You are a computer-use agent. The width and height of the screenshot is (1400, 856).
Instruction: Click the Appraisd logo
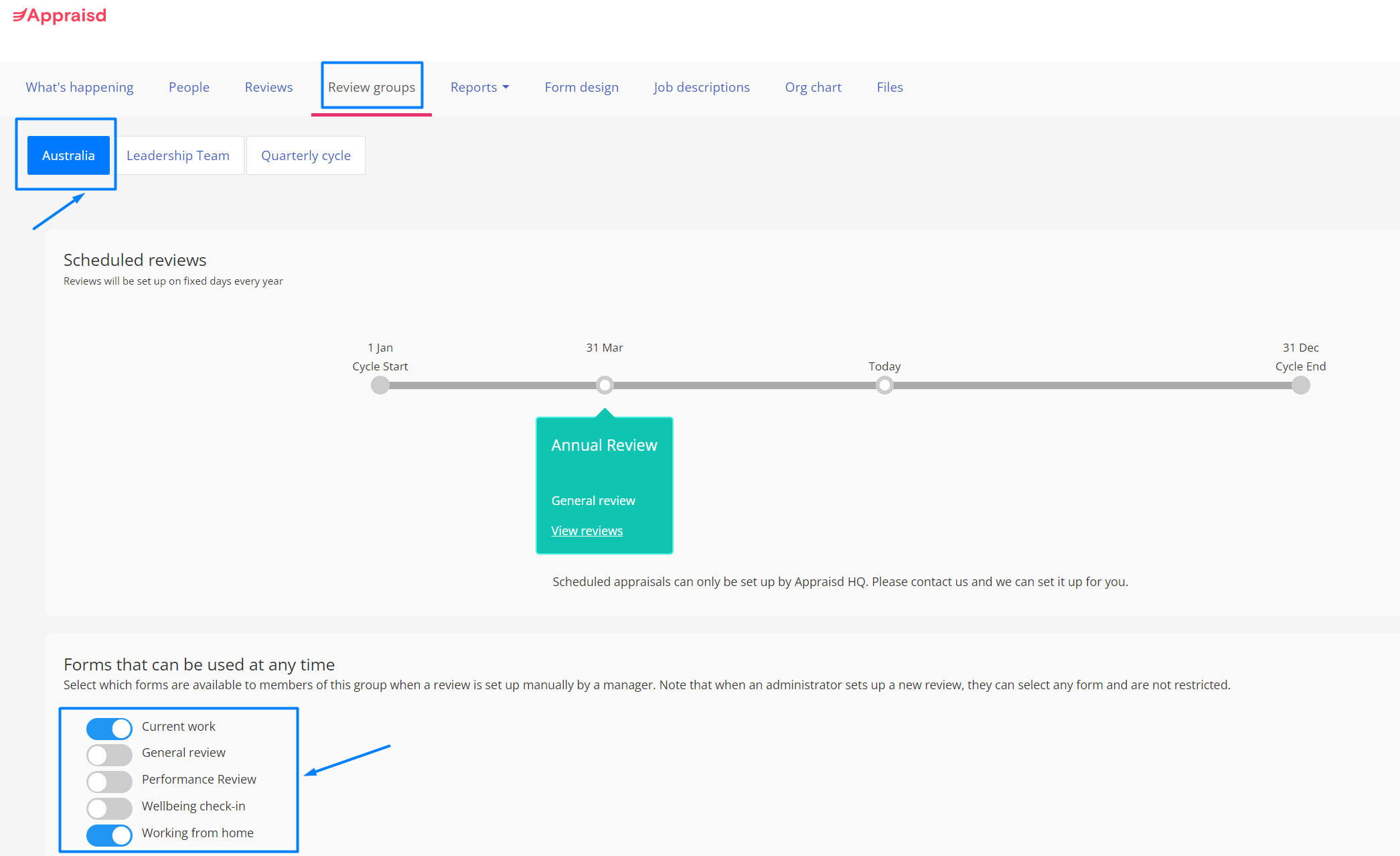pos(60,15)
